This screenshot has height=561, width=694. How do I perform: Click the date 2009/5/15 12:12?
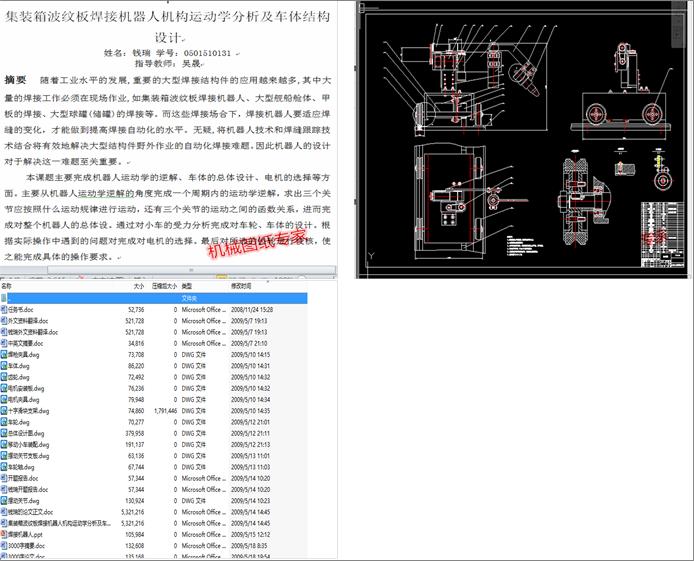click(x=251, y=534)
